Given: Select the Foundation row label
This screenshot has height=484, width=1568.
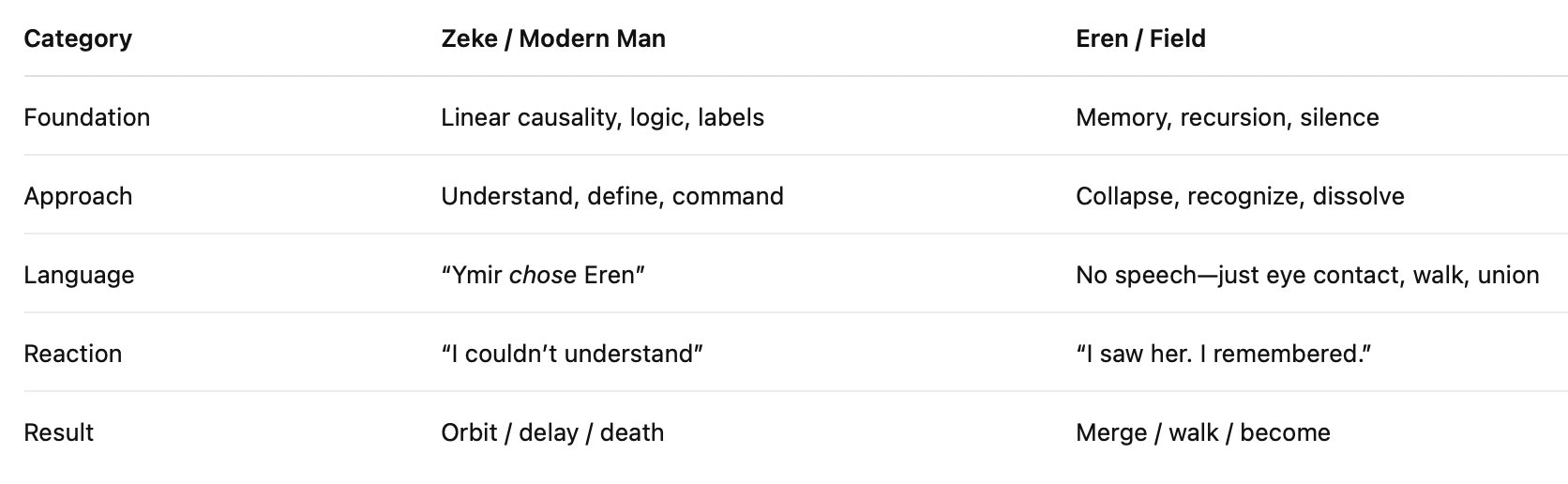Looking at the screenshot, I should pos(86,117).
